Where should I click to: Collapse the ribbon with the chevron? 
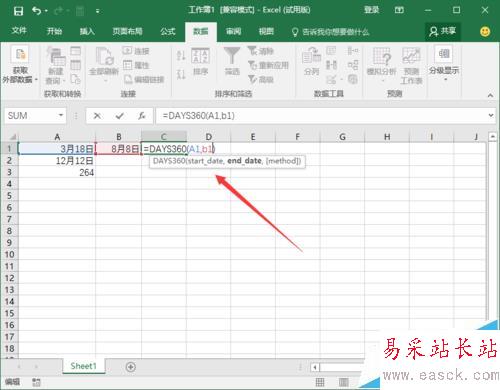coord(490,96)
